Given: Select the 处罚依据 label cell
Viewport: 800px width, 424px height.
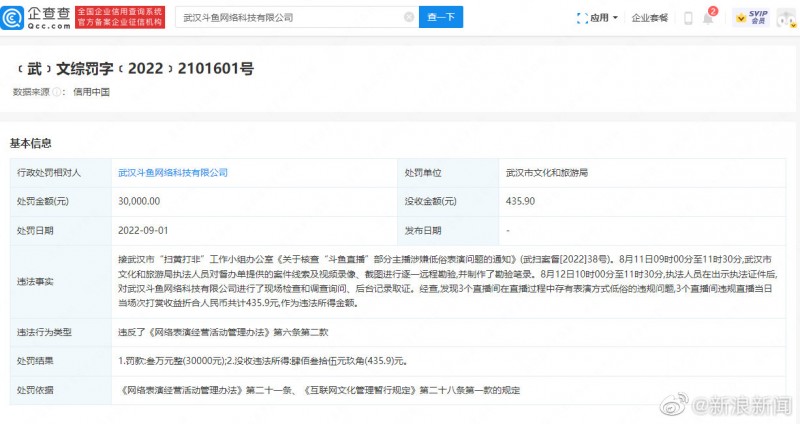Looking at the screenshot, I should tap(61, 390).
